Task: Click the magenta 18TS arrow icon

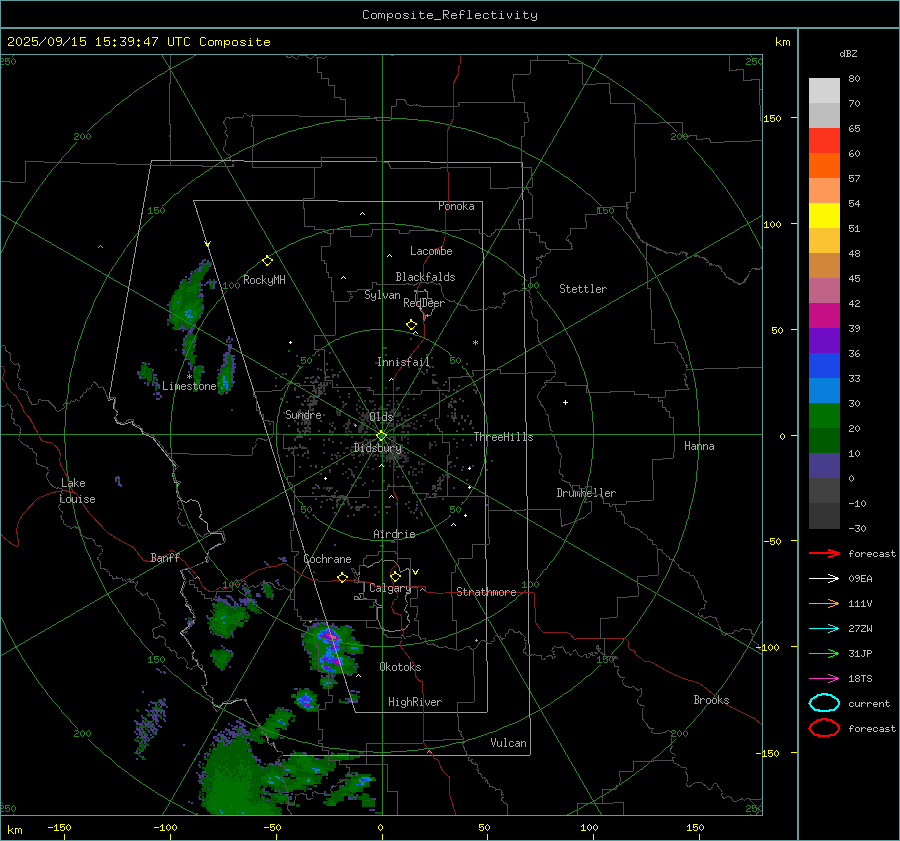Action: [824, 679]
